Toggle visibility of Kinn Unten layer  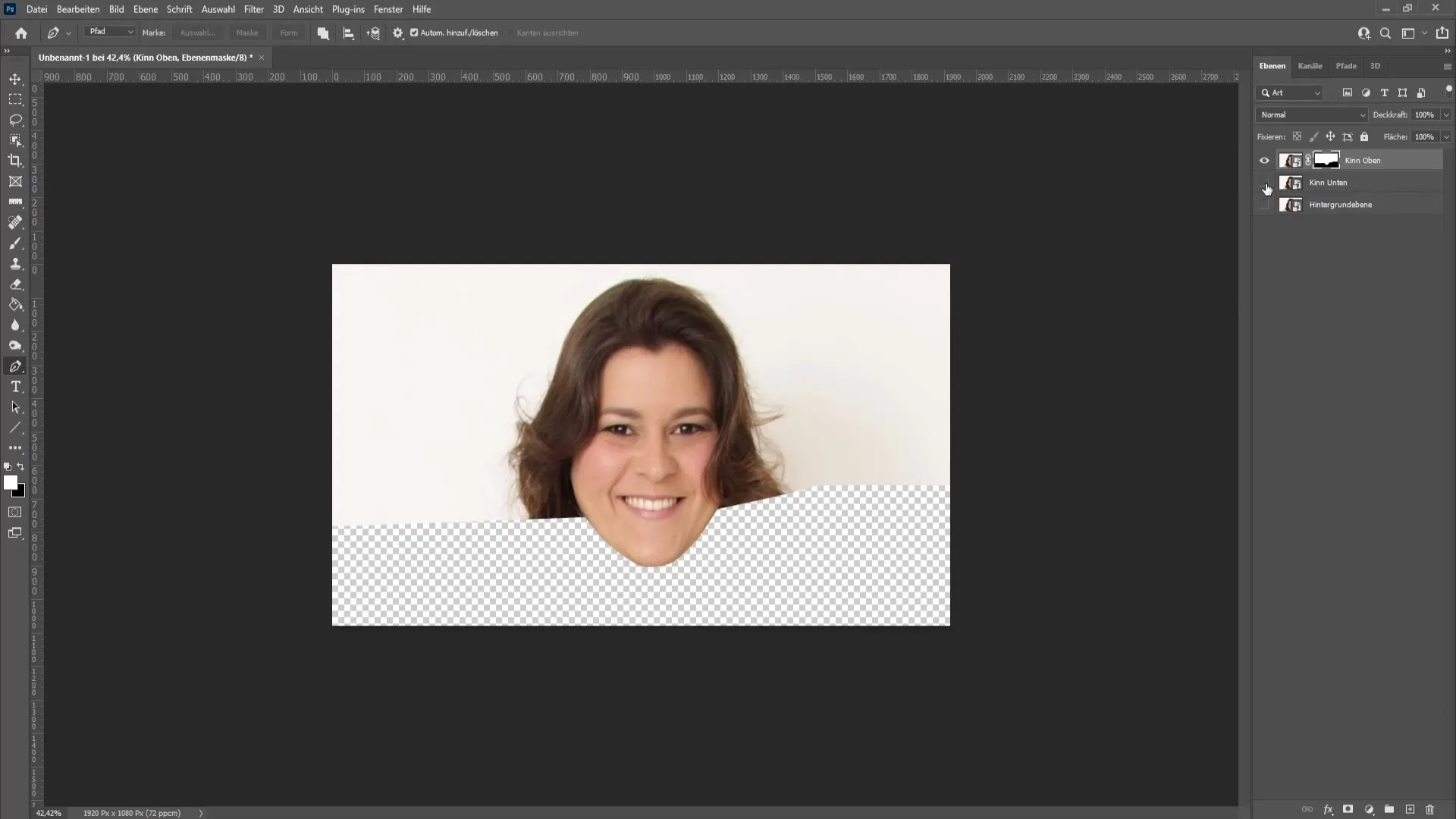pyautogui.click(x=1264, y=182)
